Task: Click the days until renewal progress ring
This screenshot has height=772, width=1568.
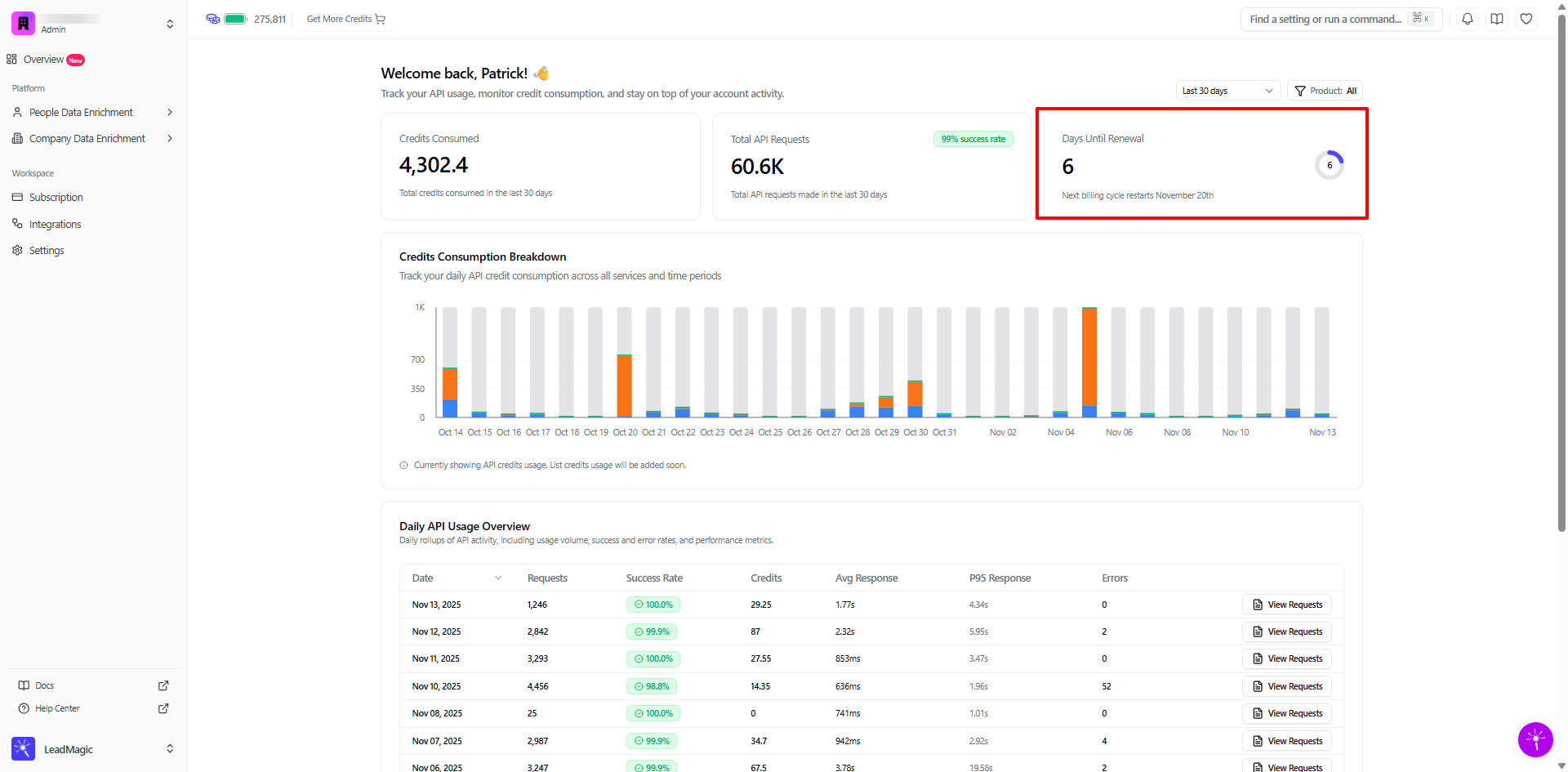Action: click(x=1329, y=165)
